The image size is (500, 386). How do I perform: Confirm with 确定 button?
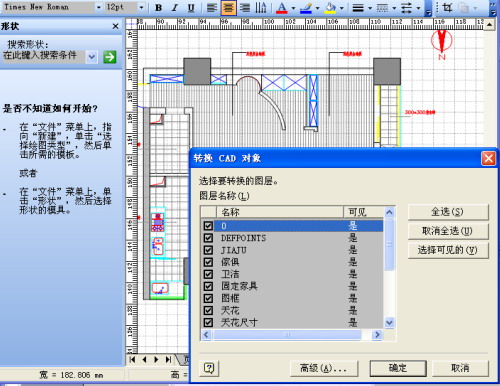[x=398, y=368]
